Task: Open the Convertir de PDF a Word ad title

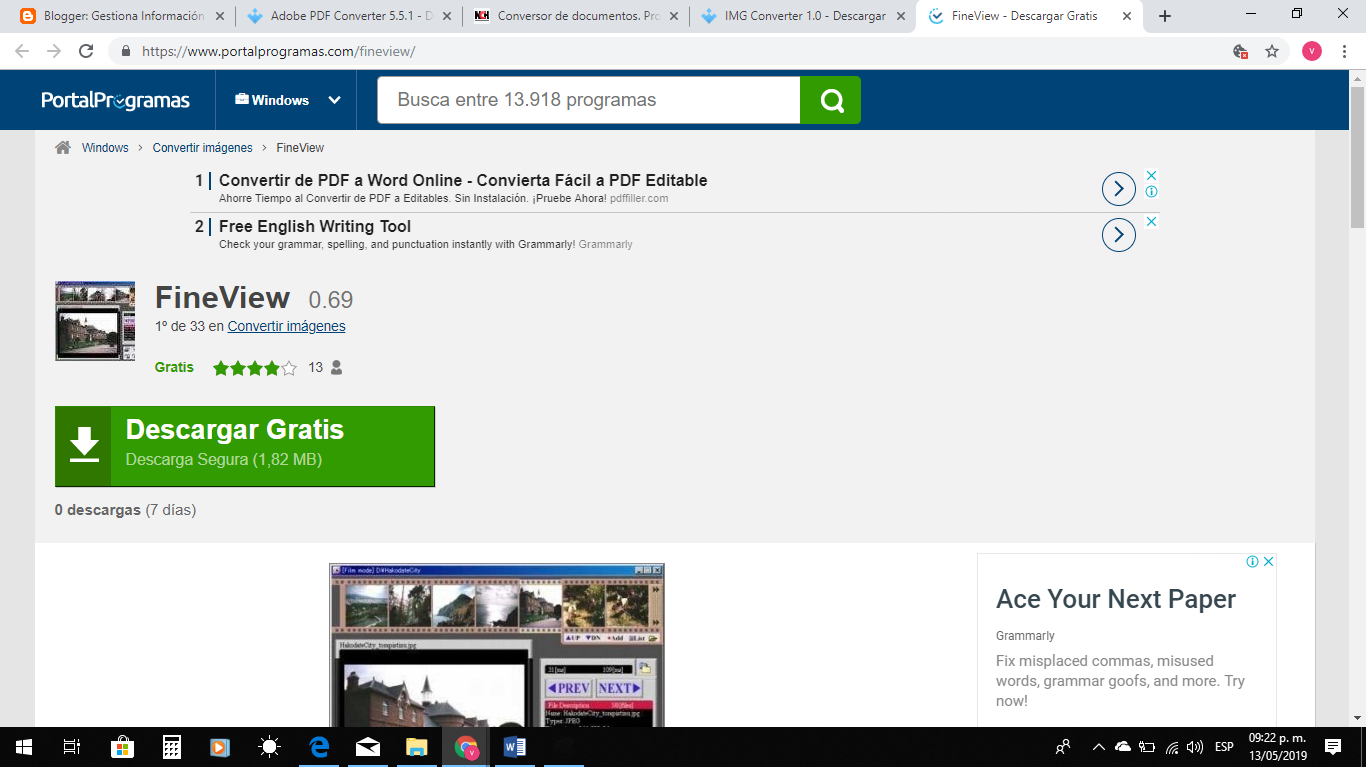Action: [463, 181]
